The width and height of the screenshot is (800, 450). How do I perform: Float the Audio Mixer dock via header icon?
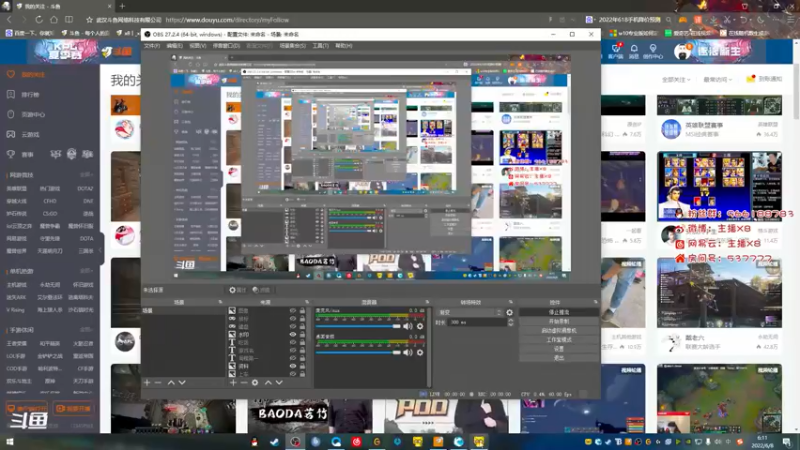[x=427, y=302]
